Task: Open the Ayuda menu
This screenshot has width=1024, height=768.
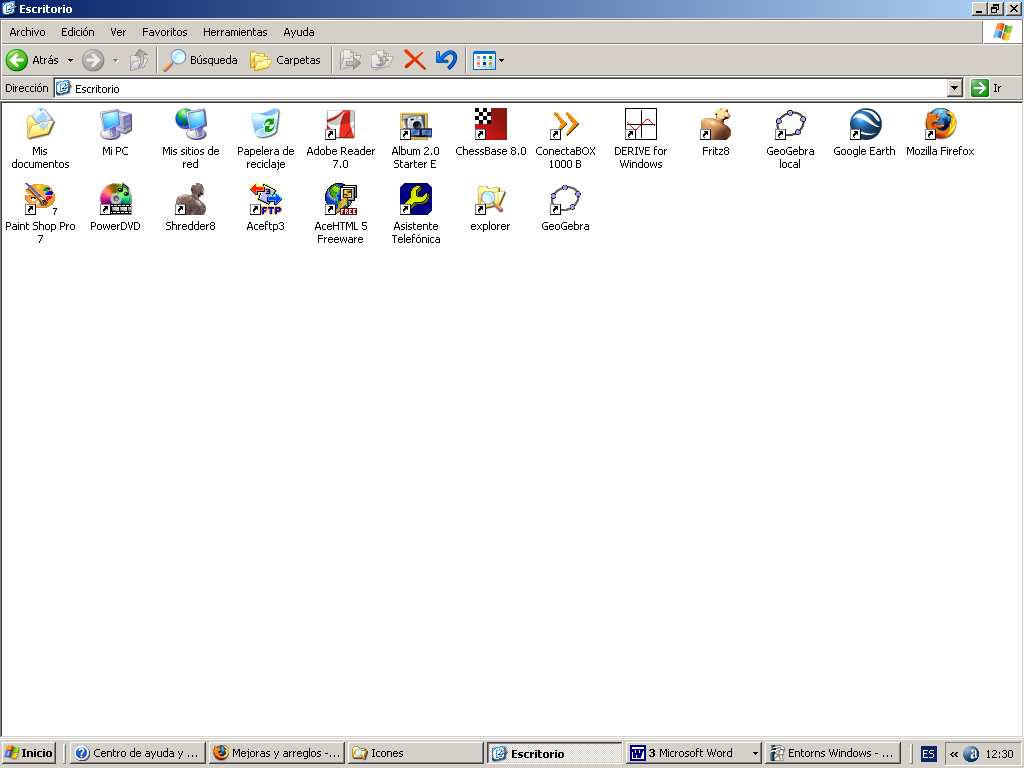Action: (x=298, y=32)
